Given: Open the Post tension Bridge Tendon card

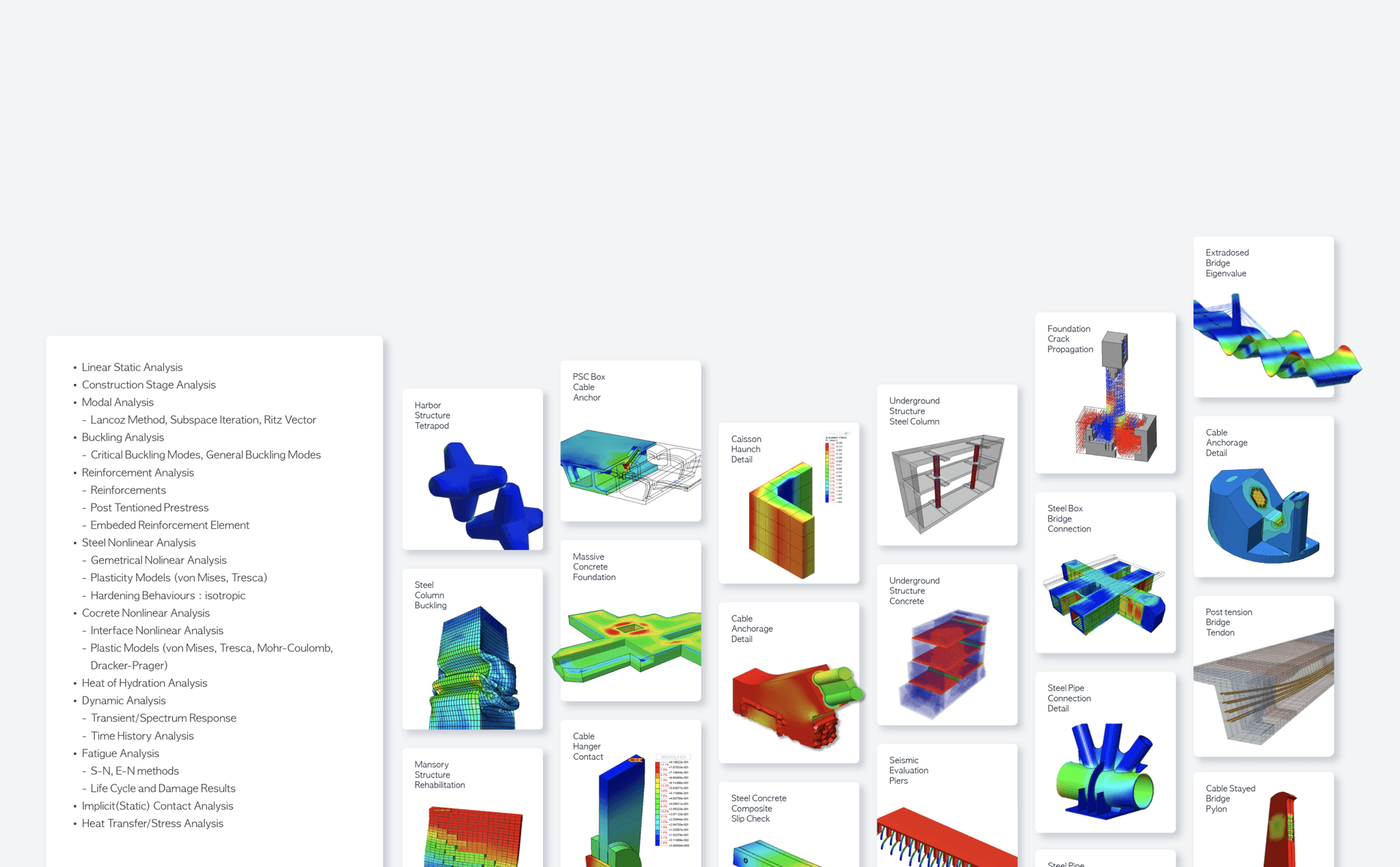Looking at the screenshot, I should 1263,676.
